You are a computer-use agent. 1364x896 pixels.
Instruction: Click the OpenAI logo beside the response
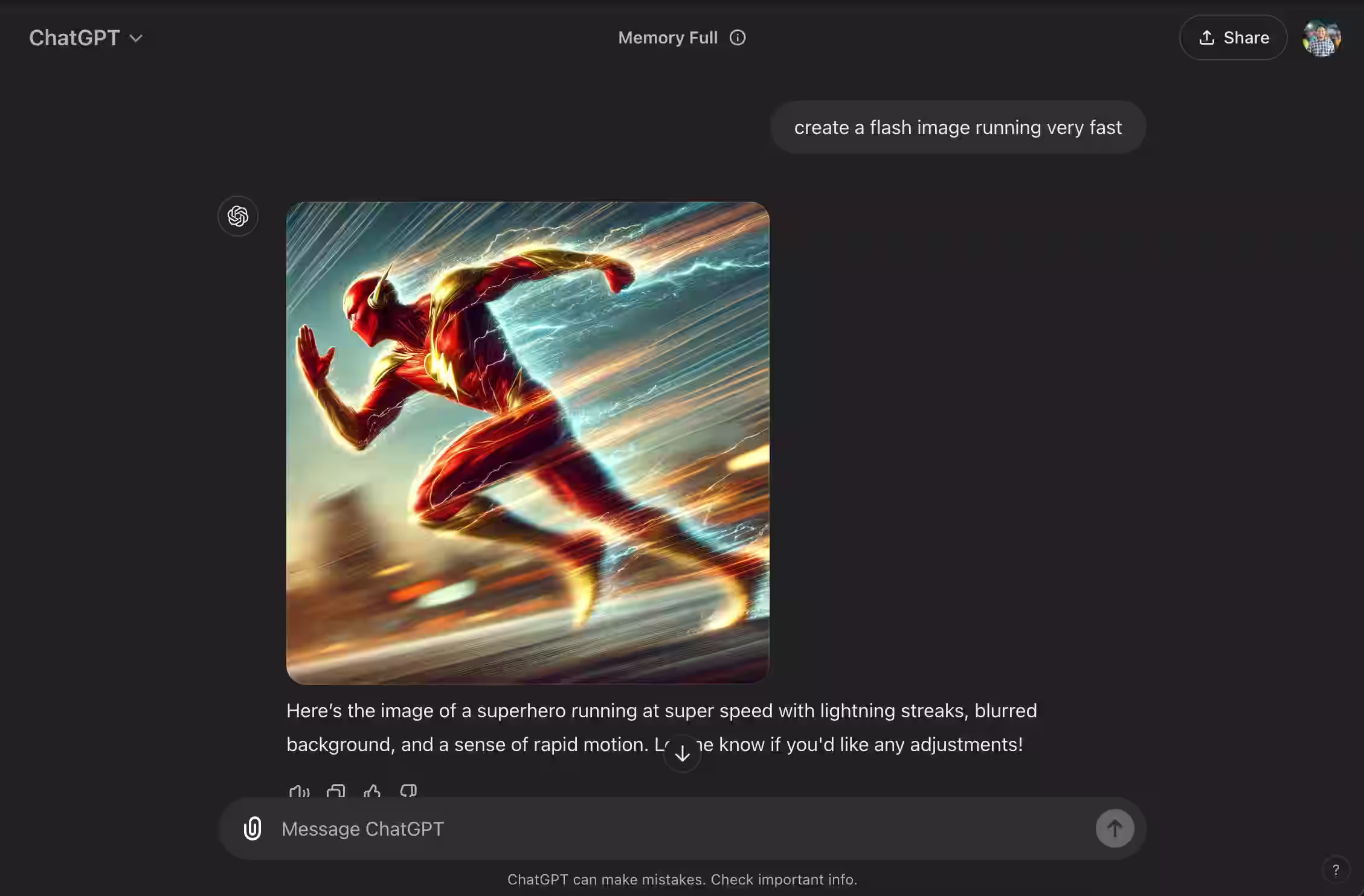[x=237, y=216]
